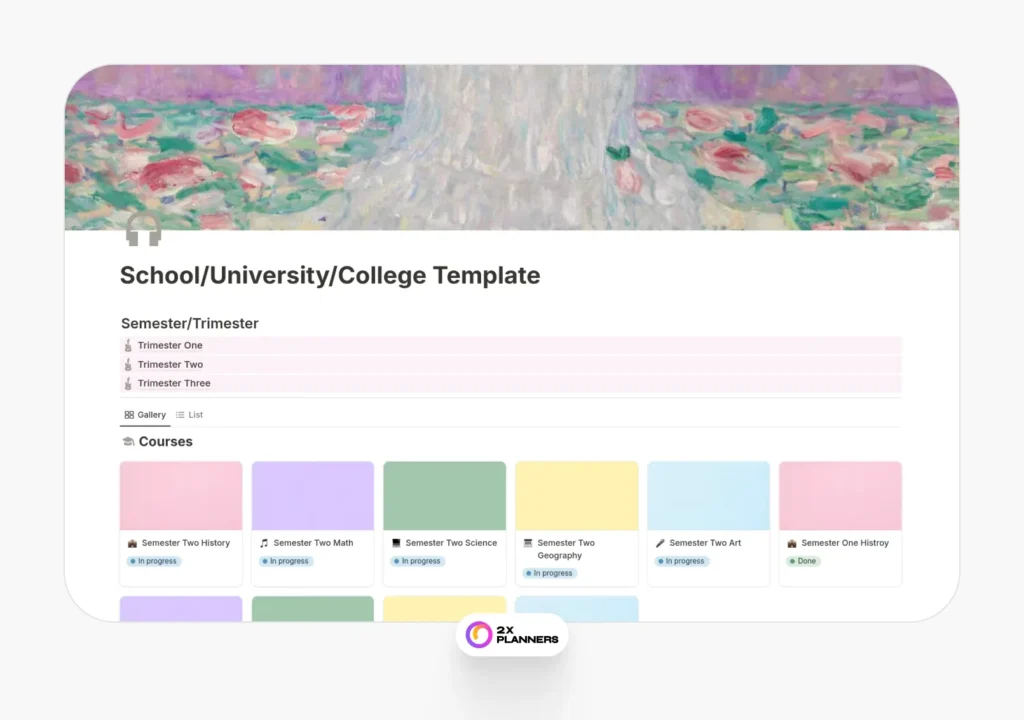The image size is (1024, 720).
Task: Toggle the In progress tag on Semester Two Art
Action: pyautogui.click(x=682, y=561)
